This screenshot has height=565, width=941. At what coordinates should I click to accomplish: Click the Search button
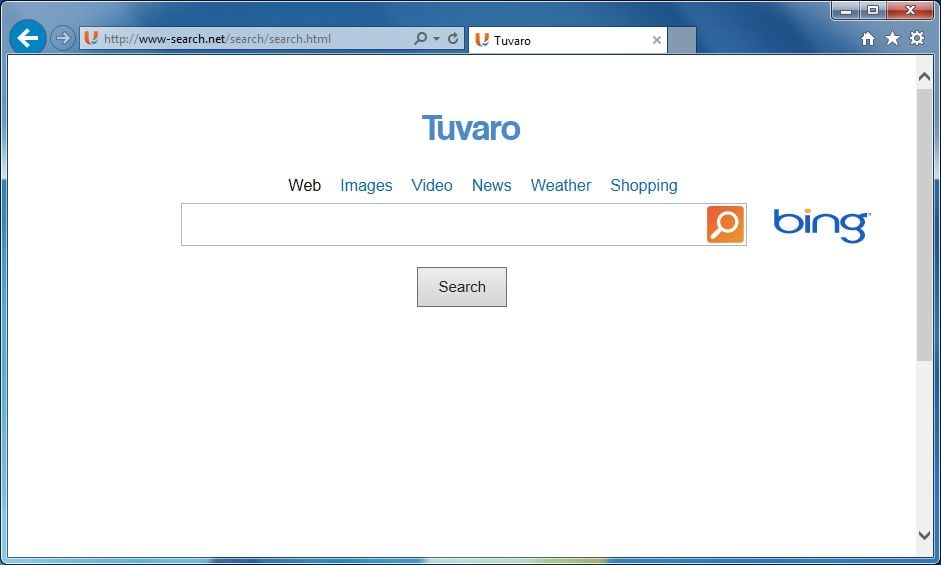462,287
